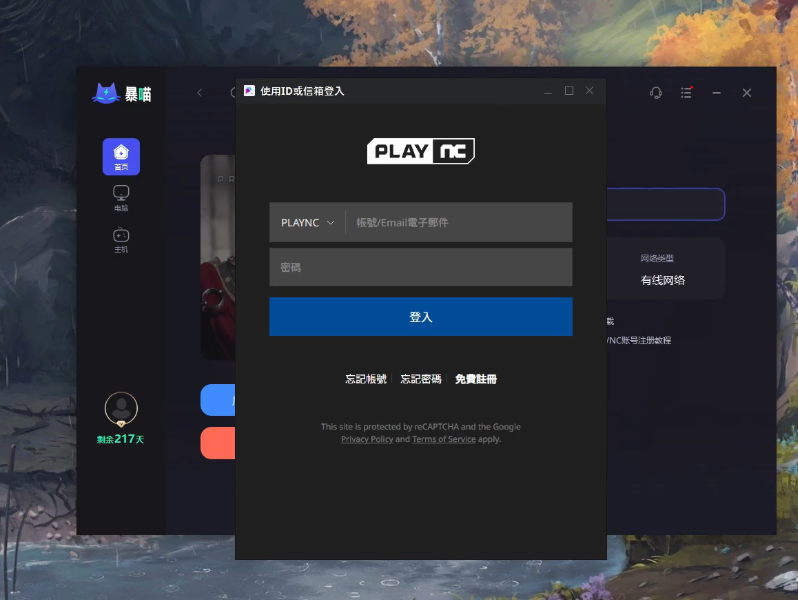Click the outlined search box in 暴喵
Image resolution: width=798 pixels, height=600 pixels.
(666, 204)
